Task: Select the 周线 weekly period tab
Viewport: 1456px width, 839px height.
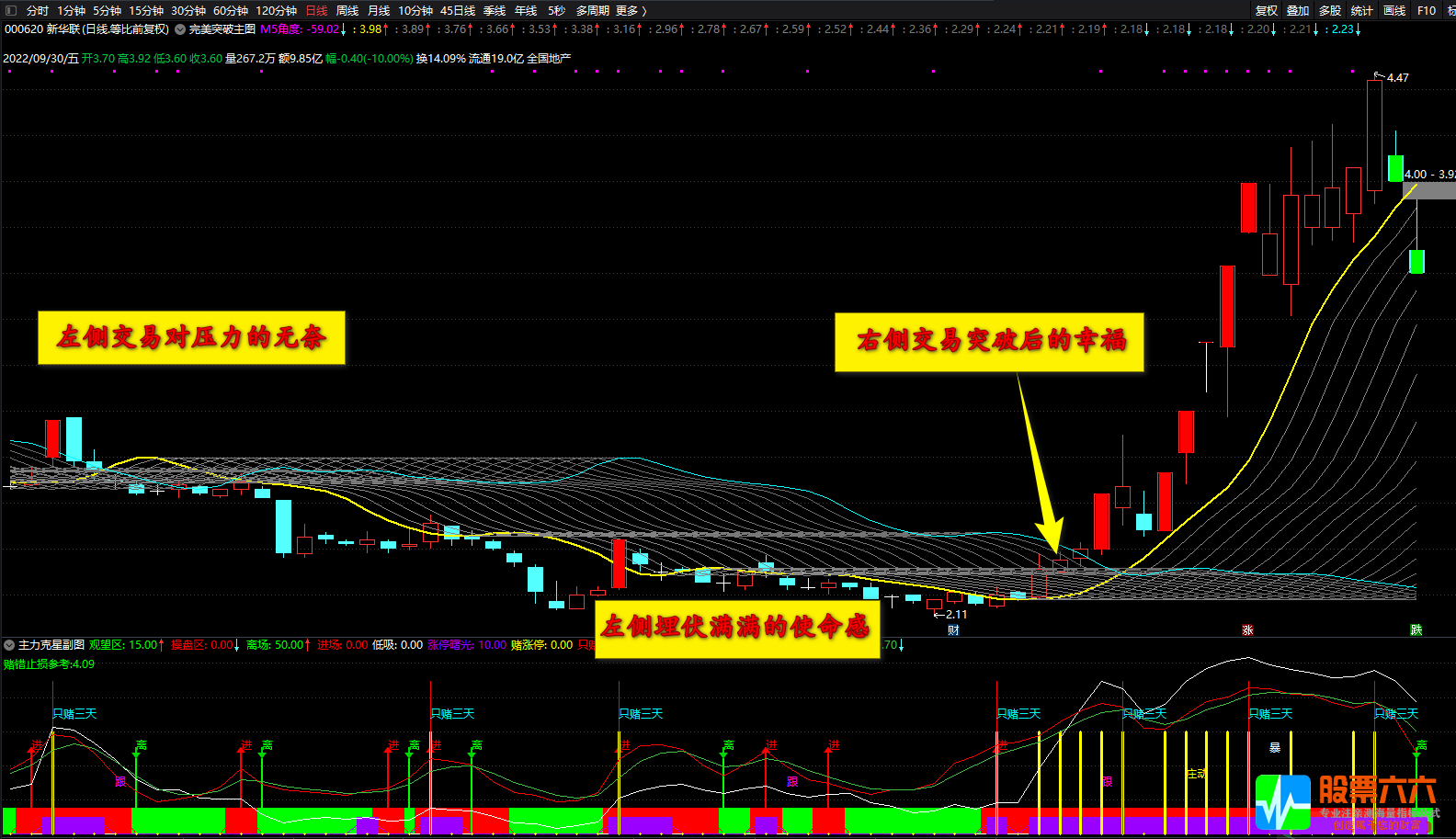Action: 347,10
